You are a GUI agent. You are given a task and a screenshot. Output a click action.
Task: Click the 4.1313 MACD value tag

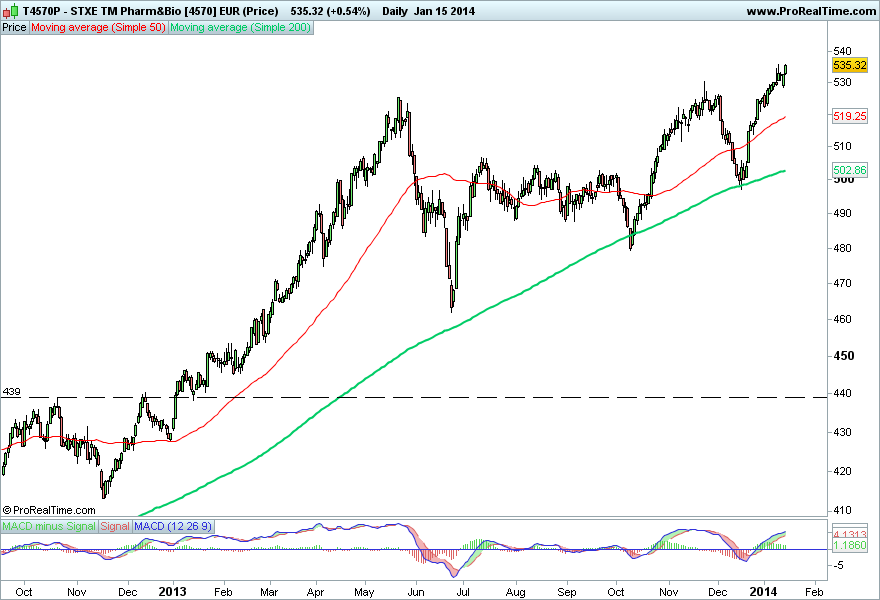(x=850, y=534)
